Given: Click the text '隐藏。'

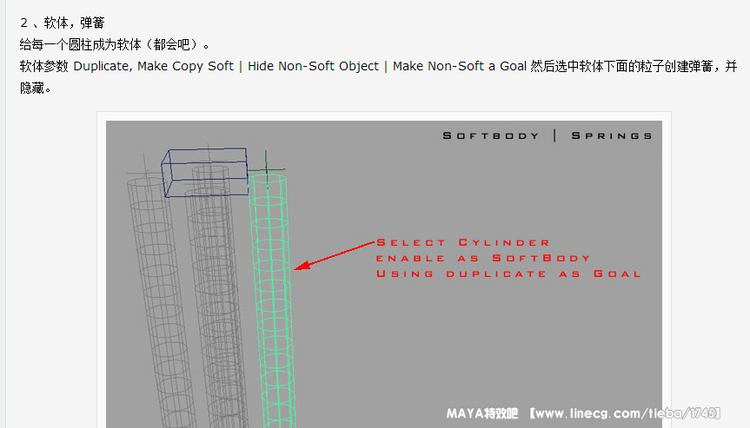Looking at the screenshot, I should [x=35, y=88].
